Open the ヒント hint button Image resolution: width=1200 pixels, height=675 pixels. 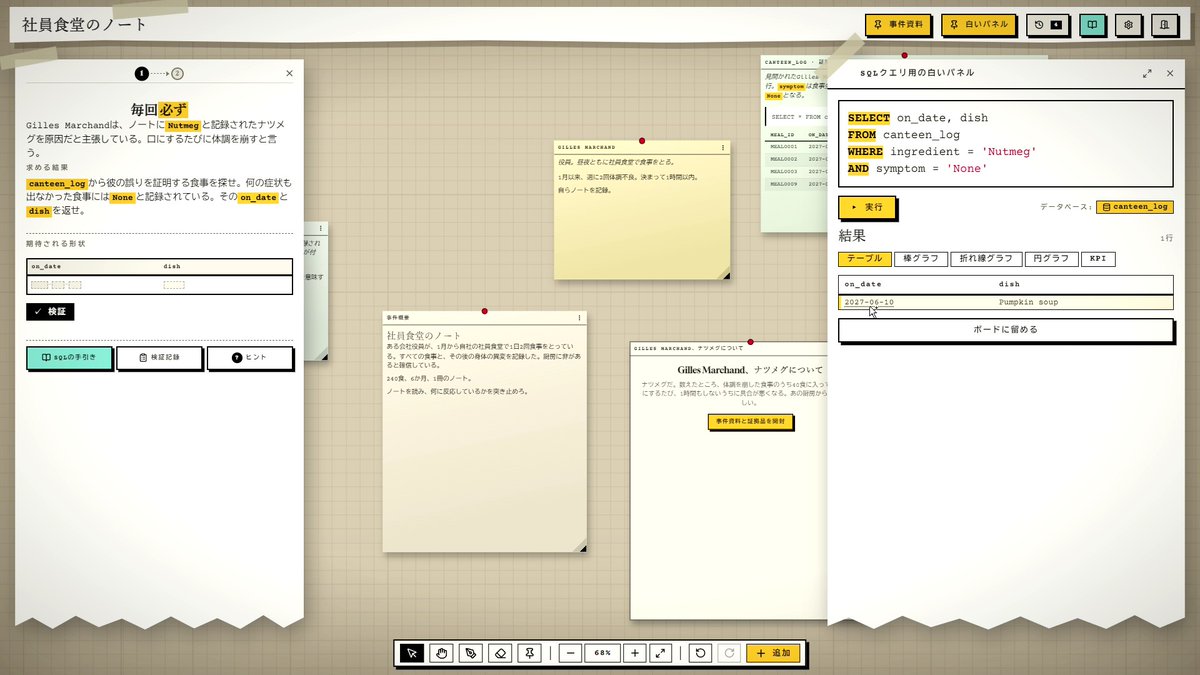coord(250,358)
